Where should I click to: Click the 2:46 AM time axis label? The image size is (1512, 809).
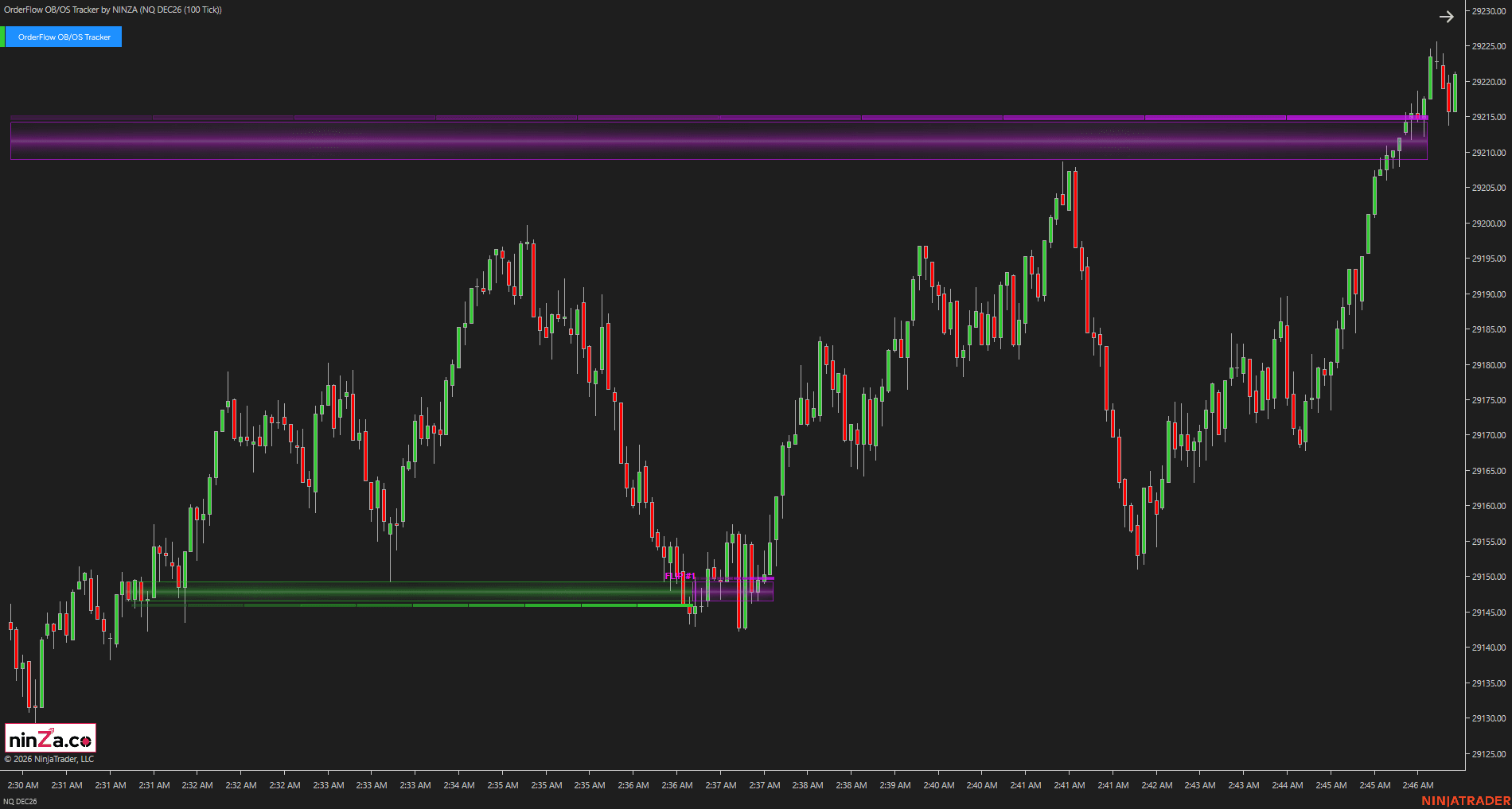tap(1418, 785)
